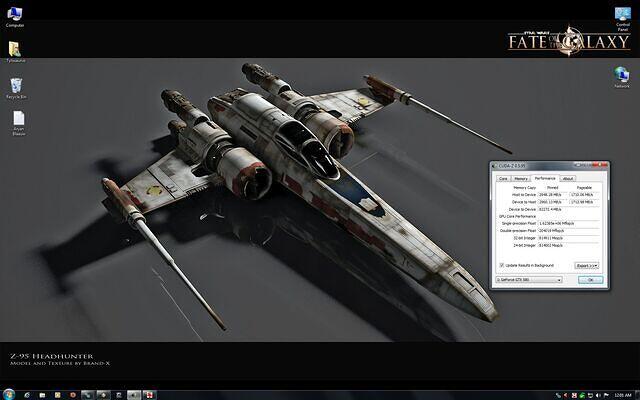Click the Windows Start orb
This screenshot has width=640, height=400.
tap(8, 393)
